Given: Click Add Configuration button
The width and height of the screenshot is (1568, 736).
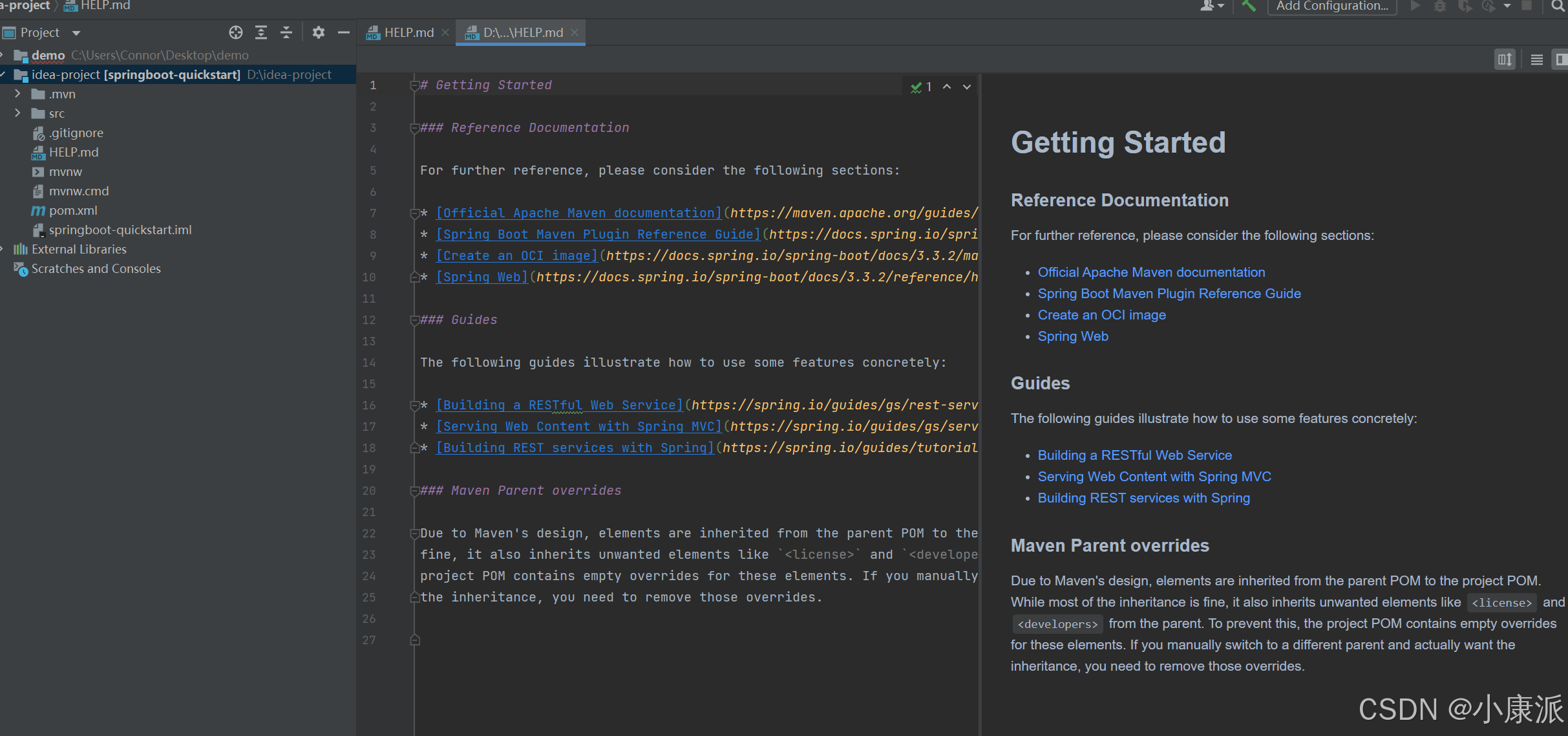Looking at the screenshot, I should click(1331, 6).
